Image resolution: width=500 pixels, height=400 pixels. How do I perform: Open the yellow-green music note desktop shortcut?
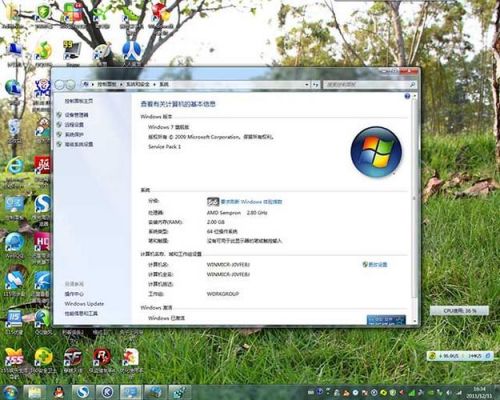click(x=43, y=51)
